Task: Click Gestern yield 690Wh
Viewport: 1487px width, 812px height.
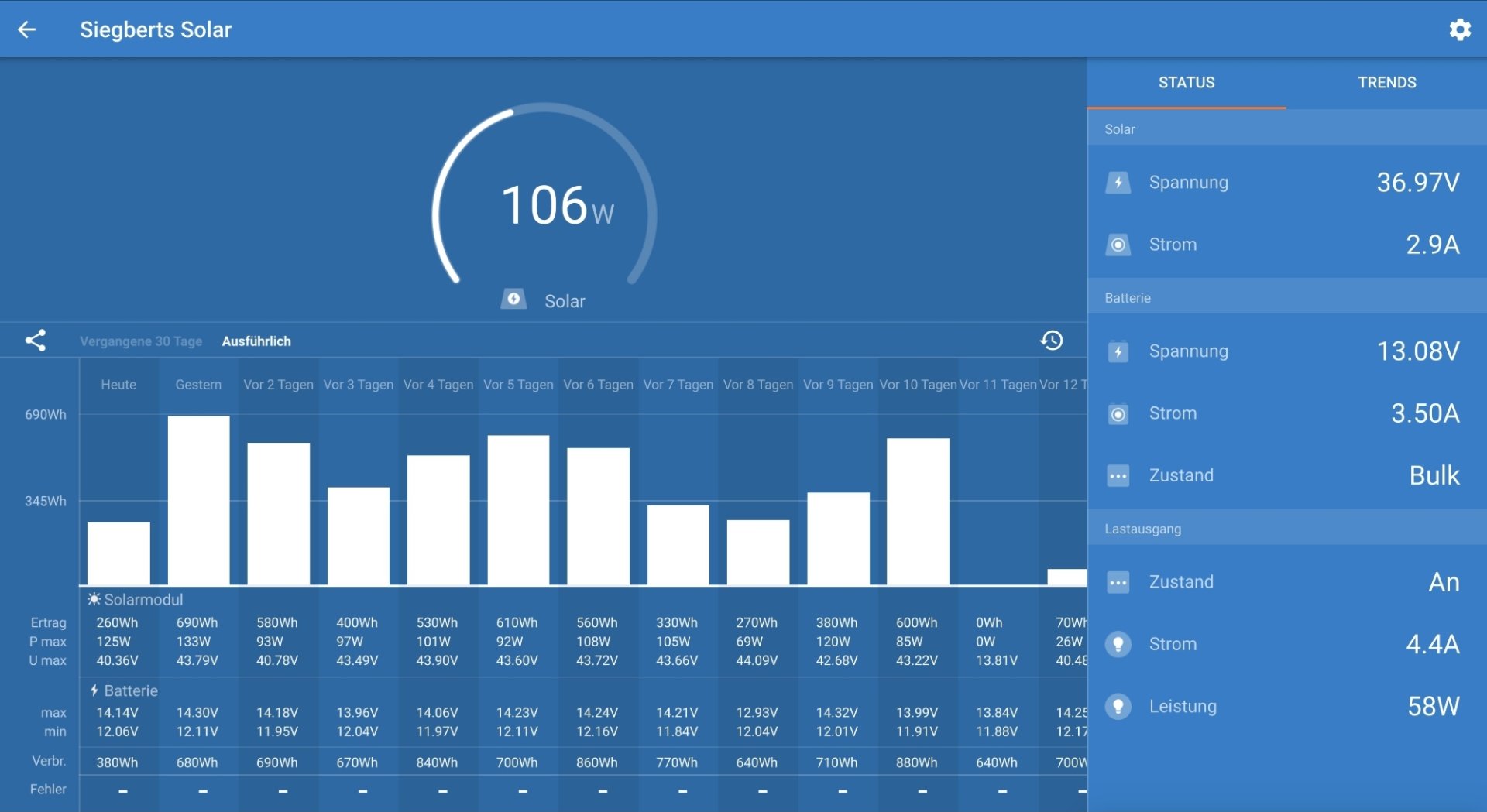Action: pyautogui.click(x=197, y=622)
